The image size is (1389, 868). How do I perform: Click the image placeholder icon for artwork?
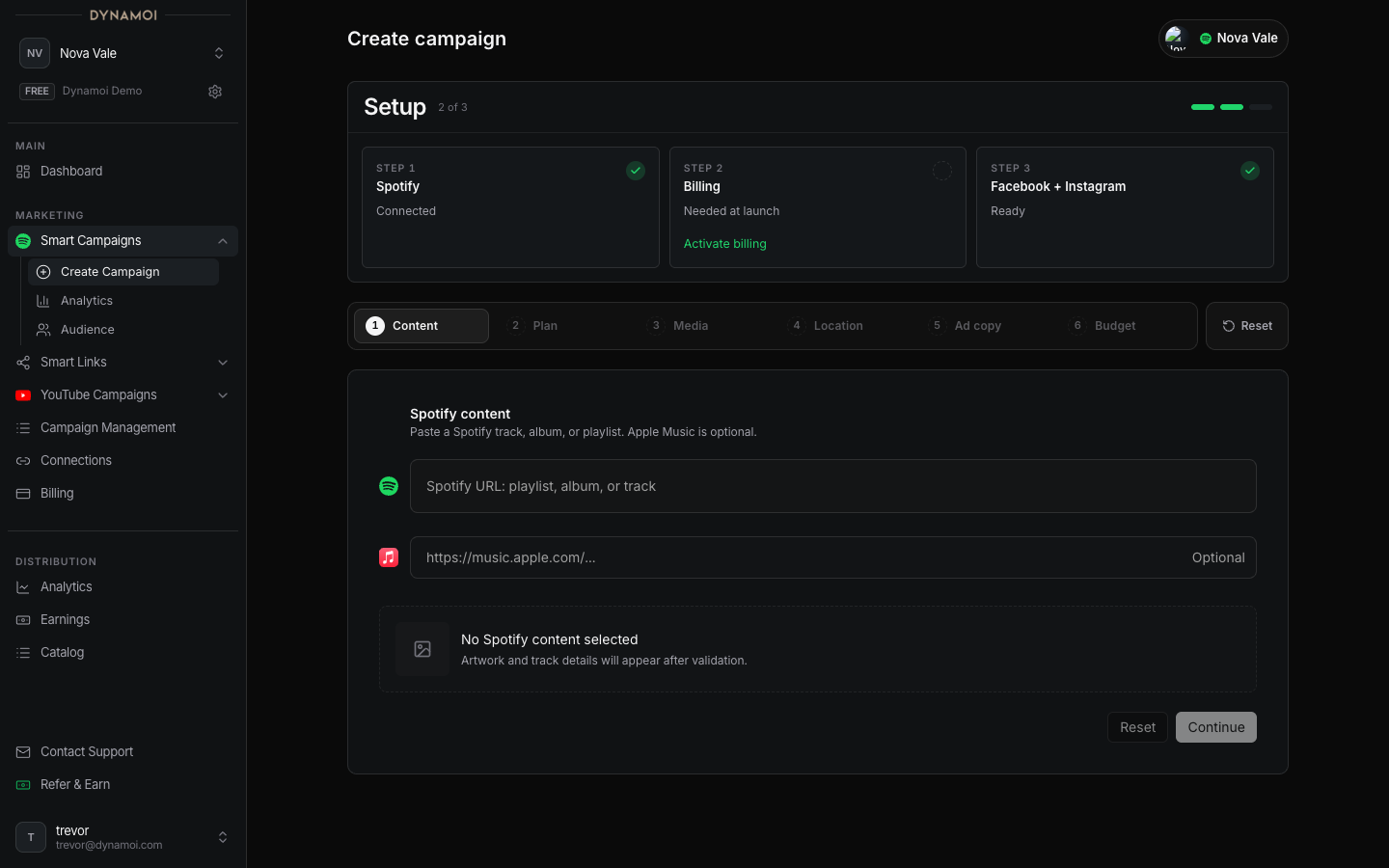(x=422, y=649)
